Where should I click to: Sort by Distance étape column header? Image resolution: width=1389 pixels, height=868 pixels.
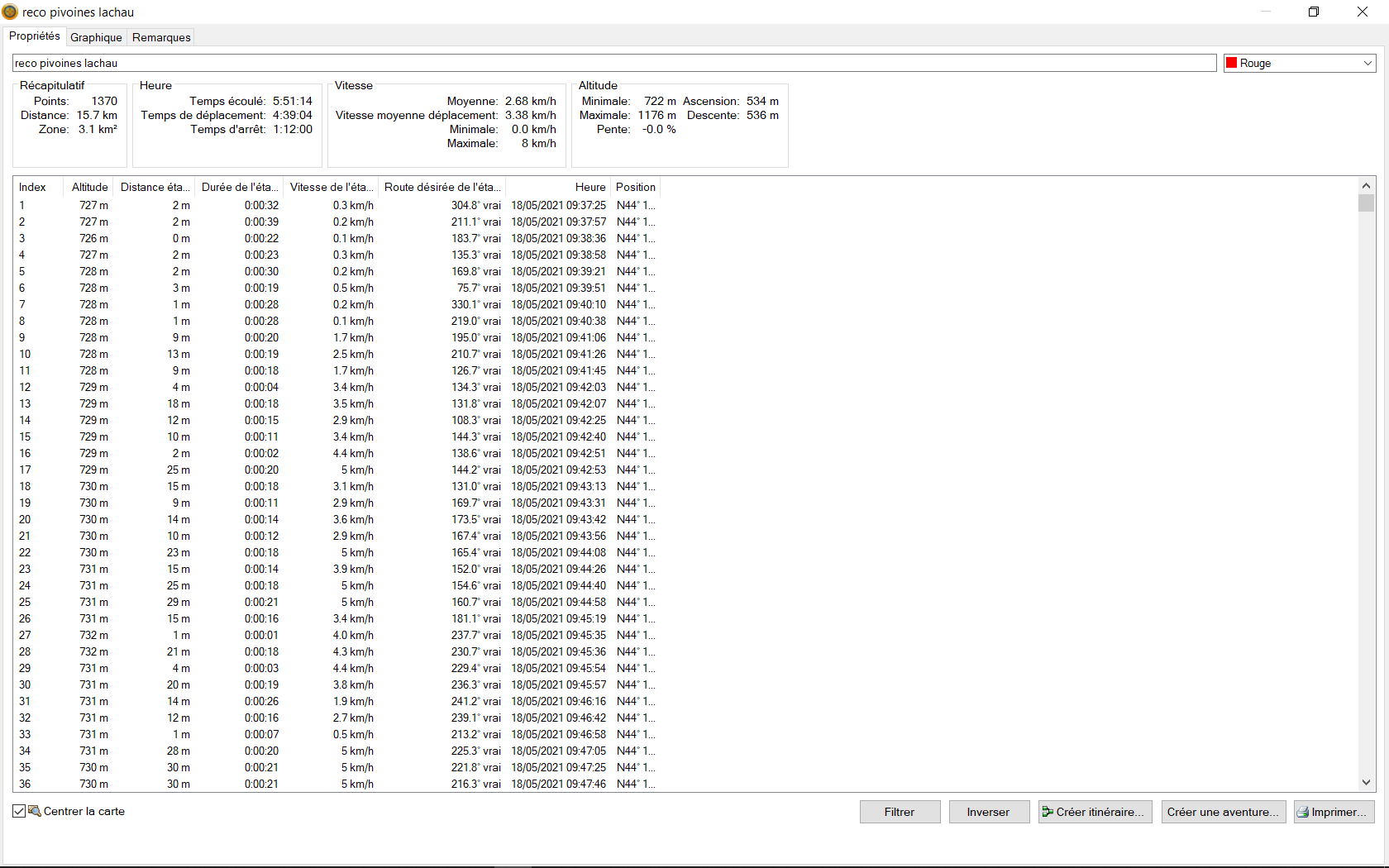(155, 187)
